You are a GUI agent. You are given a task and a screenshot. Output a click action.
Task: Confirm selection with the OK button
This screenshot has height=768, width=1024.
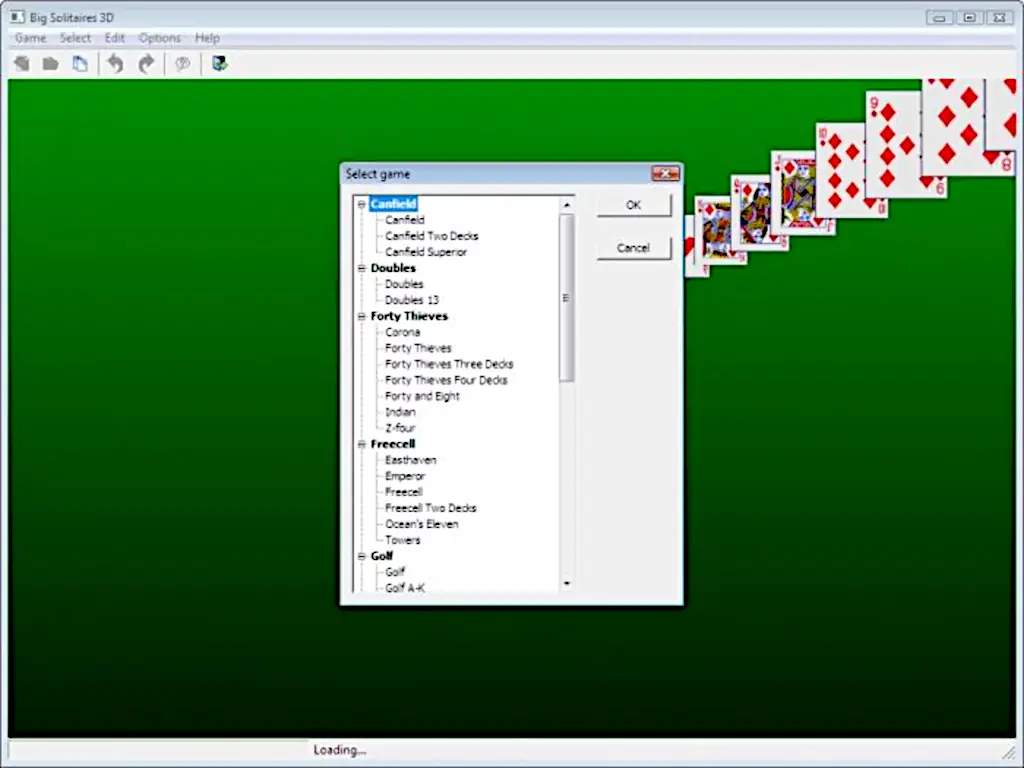click(x=633, y=205)
